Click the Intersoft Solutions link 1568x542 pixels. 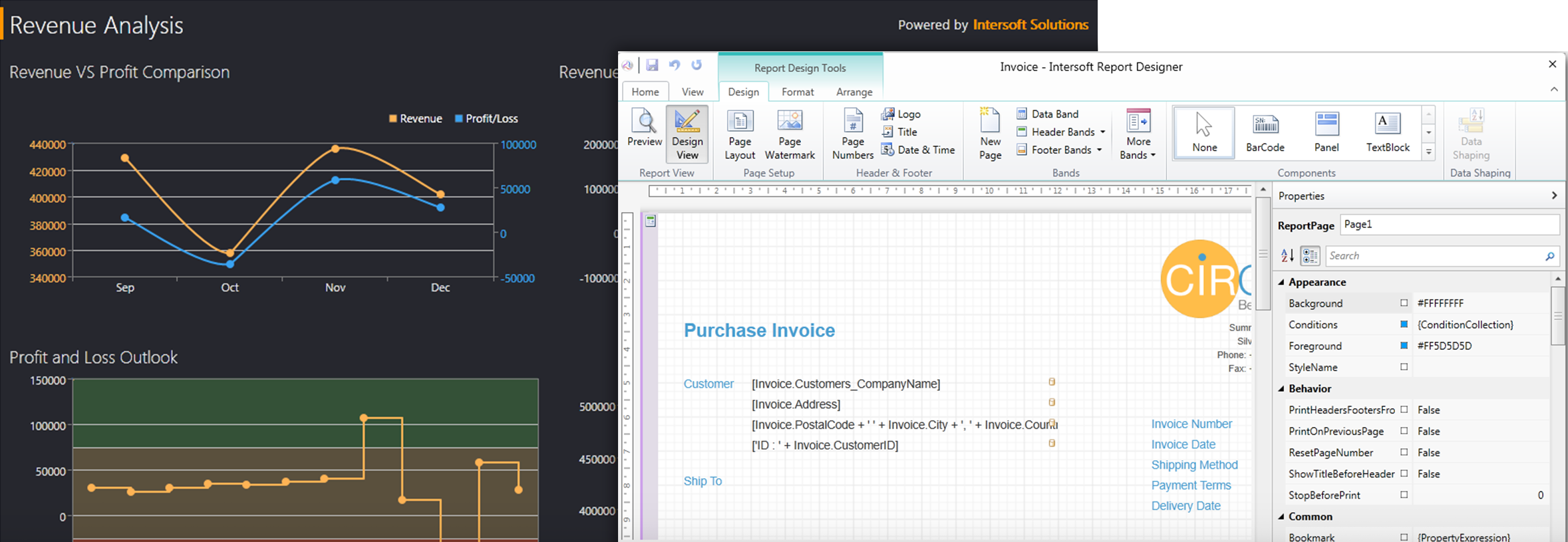coord(1030,25)
